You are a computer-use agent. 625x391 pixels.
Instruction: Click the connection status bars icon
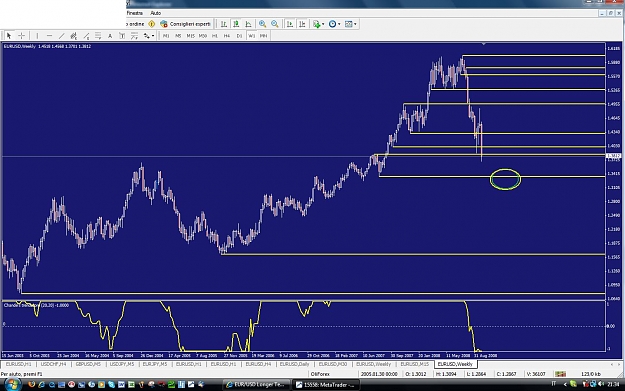560,374
